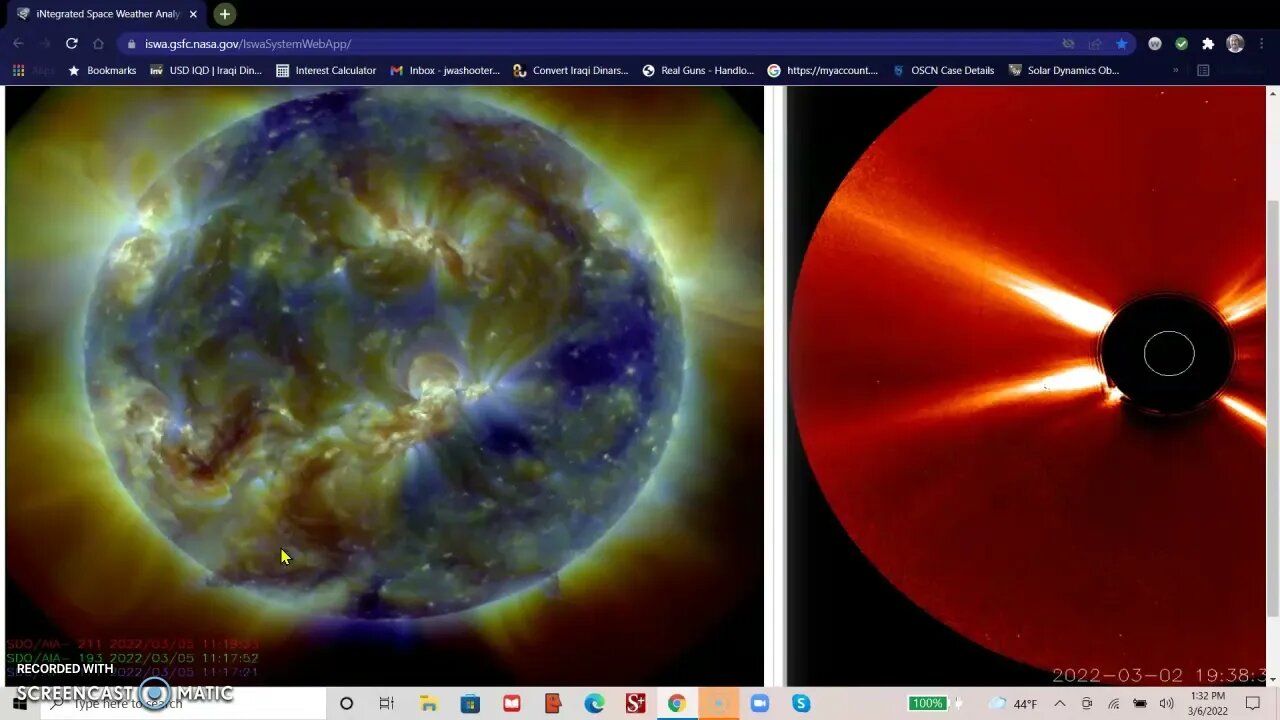Viewport: 1280px width, 720px height.
Task: Show more bookmarks chevron
Action: click(1175, 71)
